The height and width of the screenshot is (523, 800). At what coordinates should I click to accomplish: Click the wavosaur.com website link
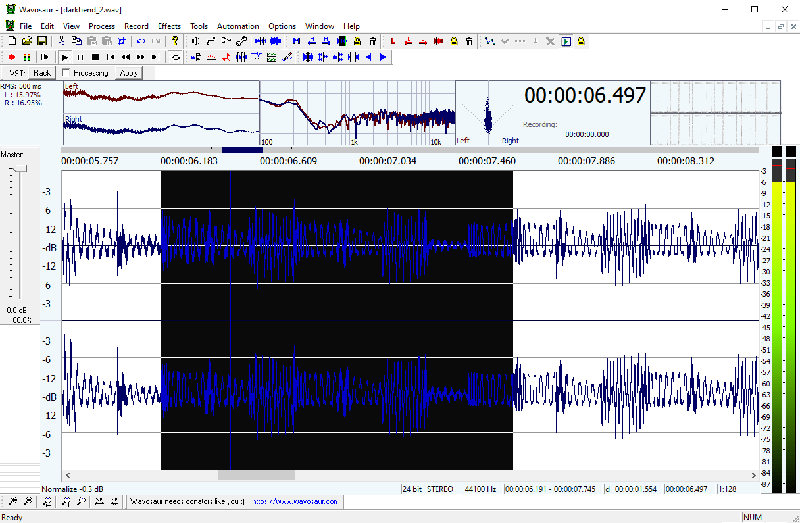click(296, 502)
